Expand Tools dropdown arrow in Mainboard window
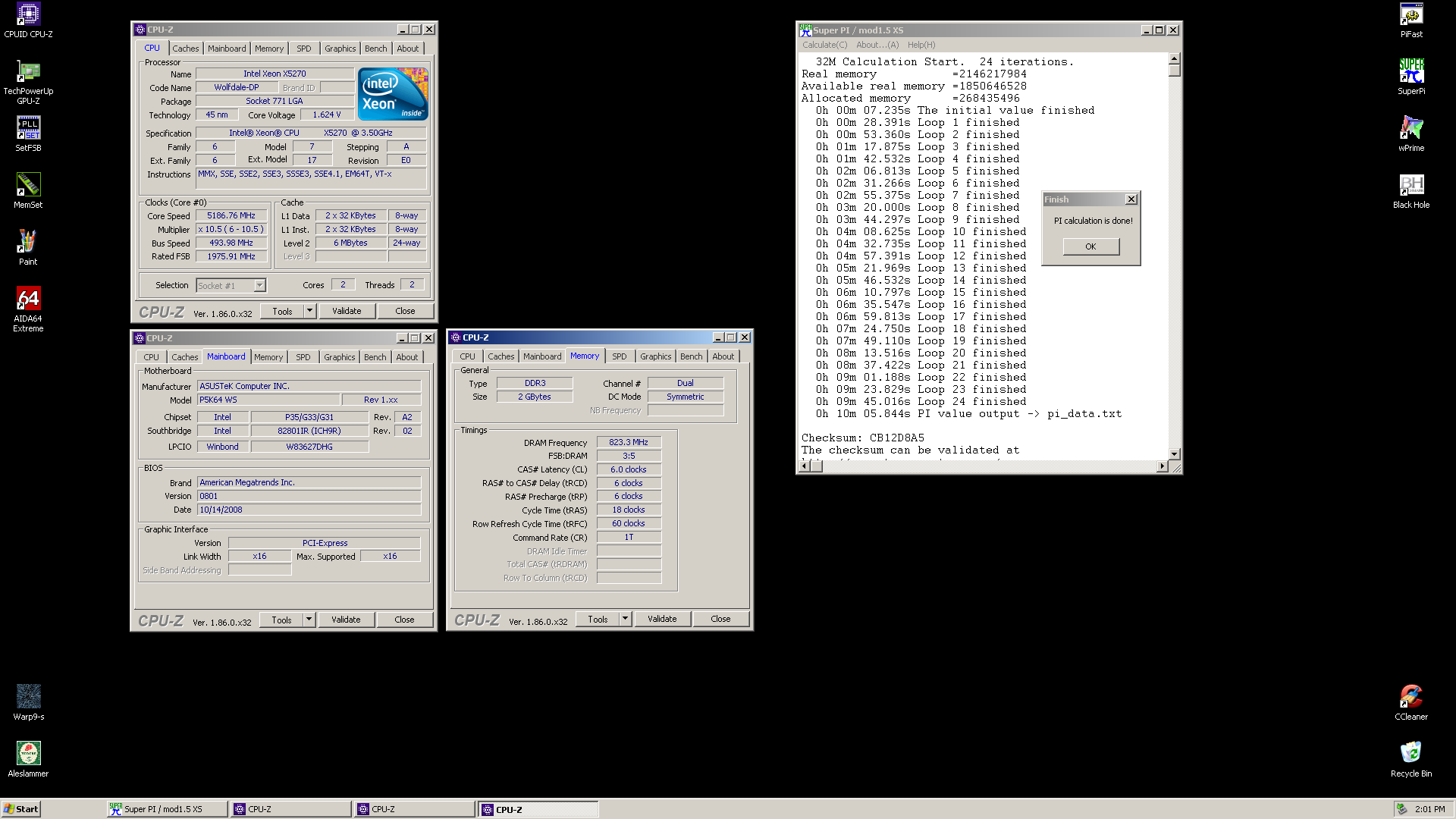1456x819 pixels. 309,620
